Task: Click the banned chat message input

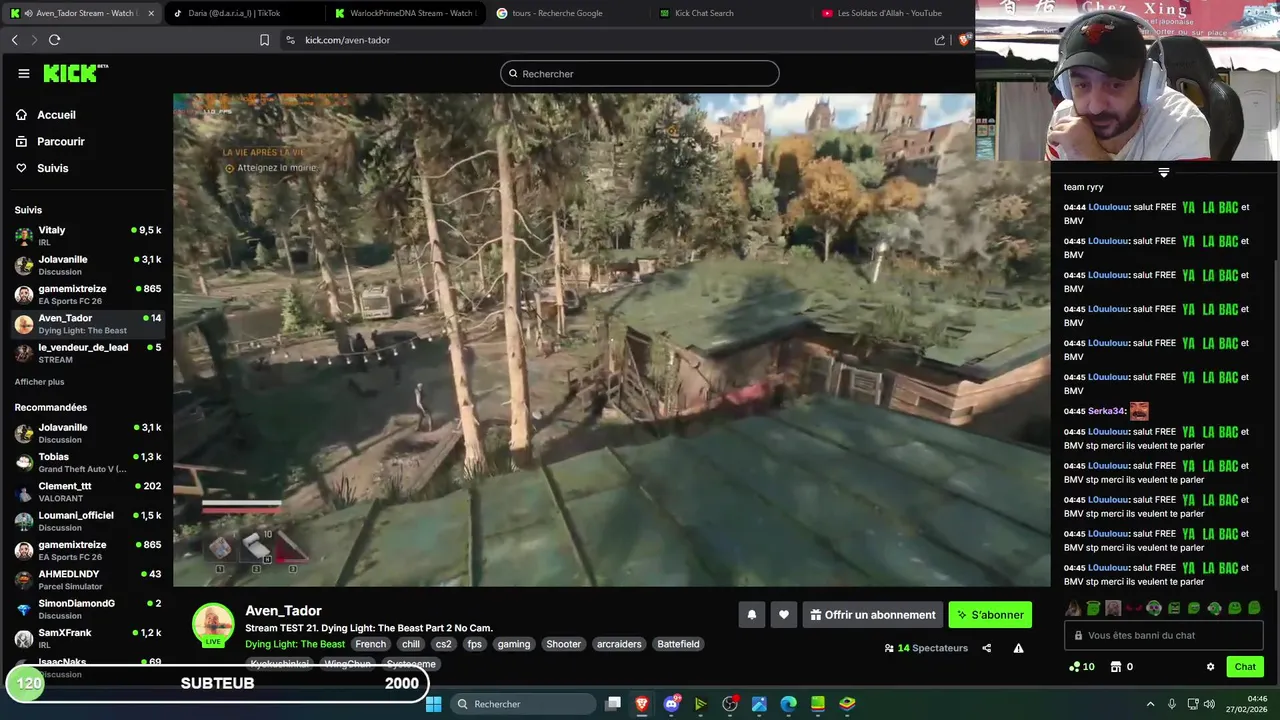Action: click(1163, 635)
